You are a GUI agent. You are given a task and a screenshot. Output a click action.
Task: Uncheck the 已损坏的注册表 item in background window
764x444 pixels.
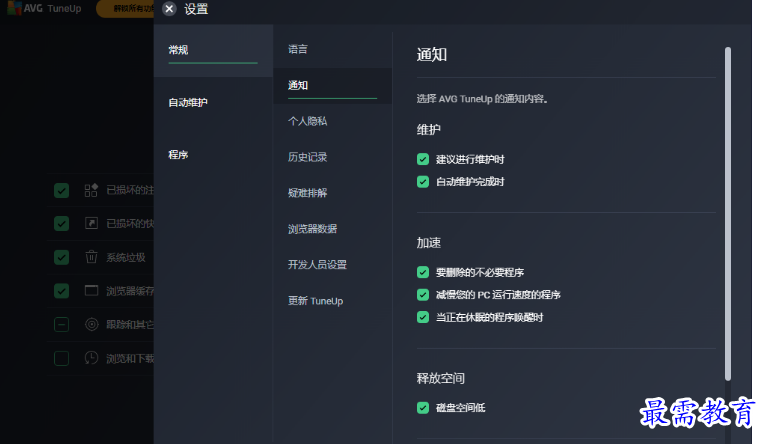[61, 190]
